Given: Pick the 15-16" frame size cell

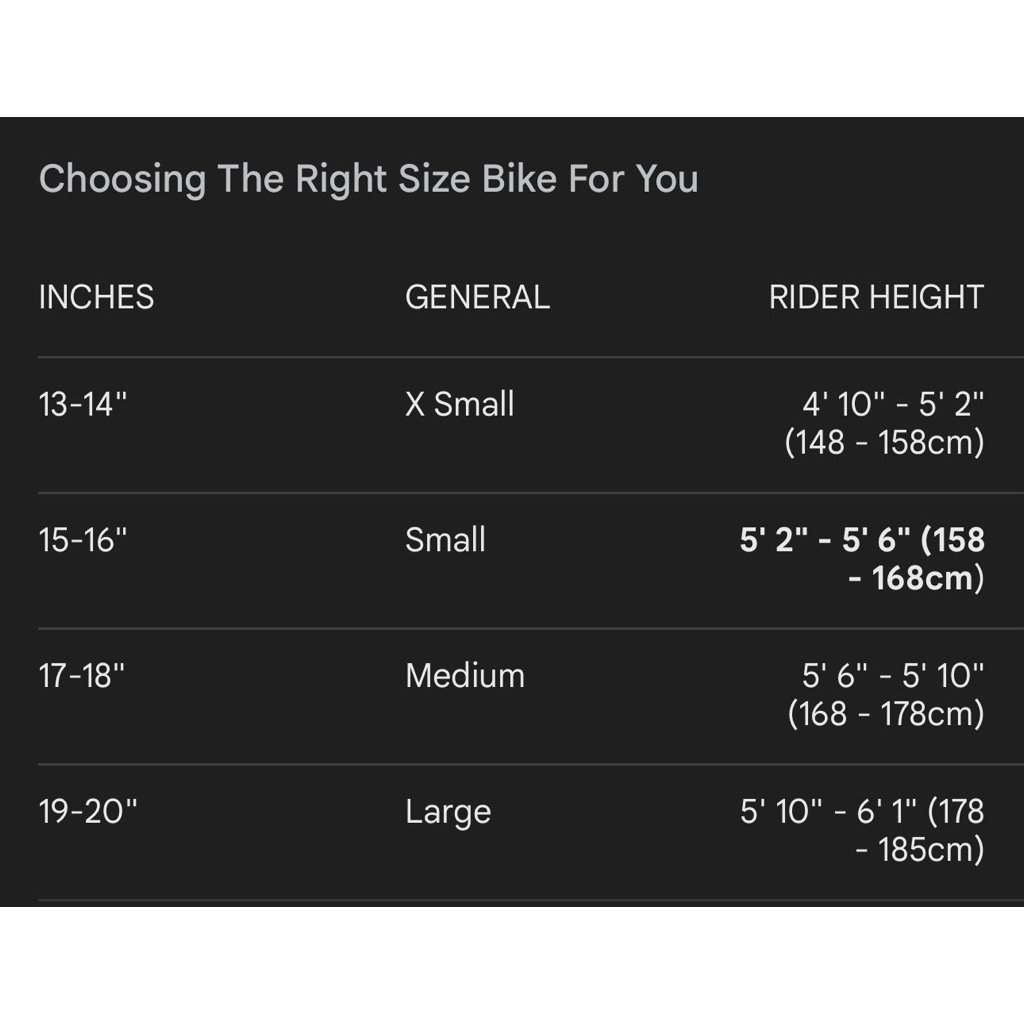Looking at the screenshot, I should coord(83,540).
